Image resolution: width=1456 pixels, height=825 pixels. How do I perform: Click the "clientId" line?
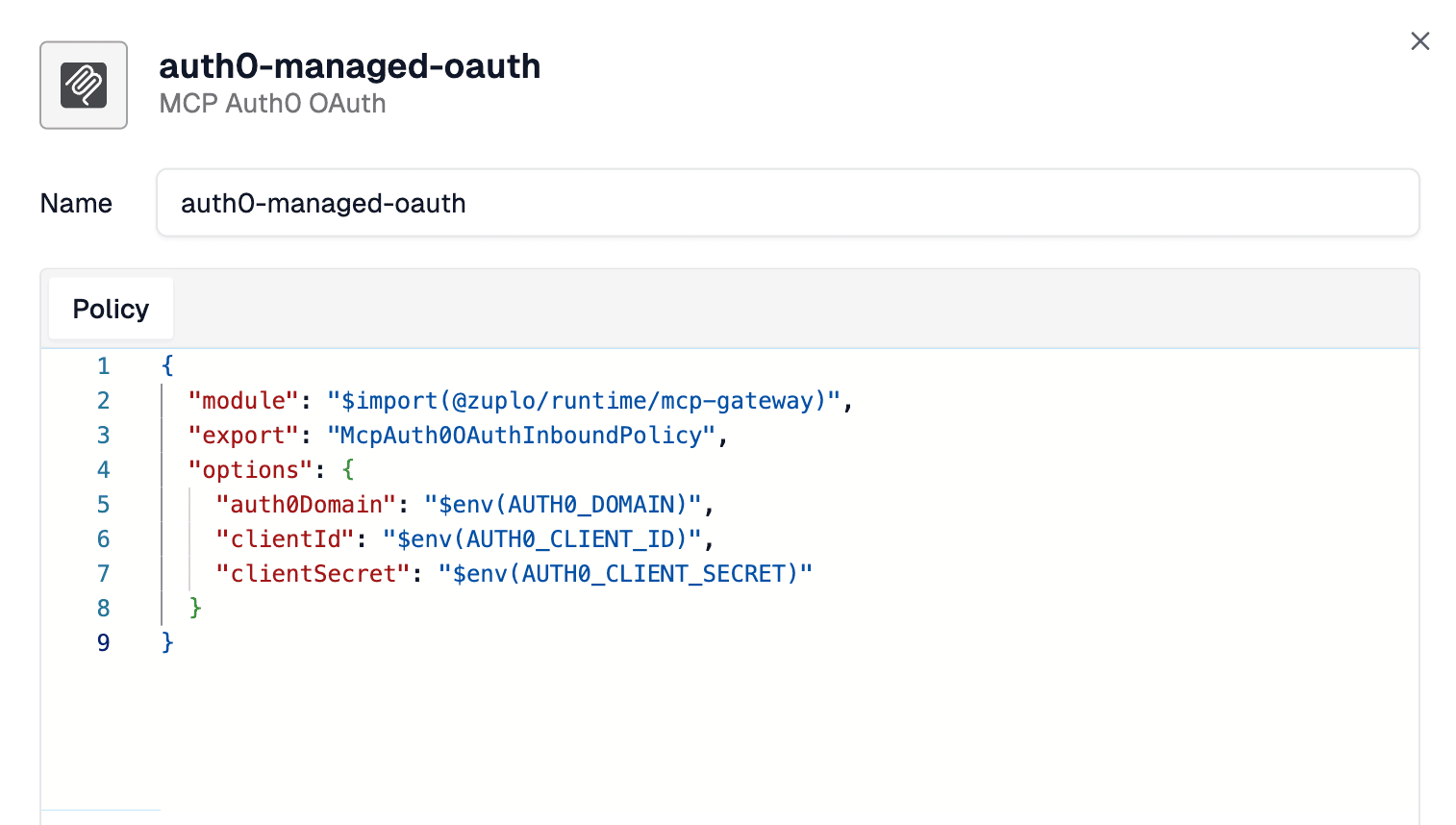tap(464, 539)
